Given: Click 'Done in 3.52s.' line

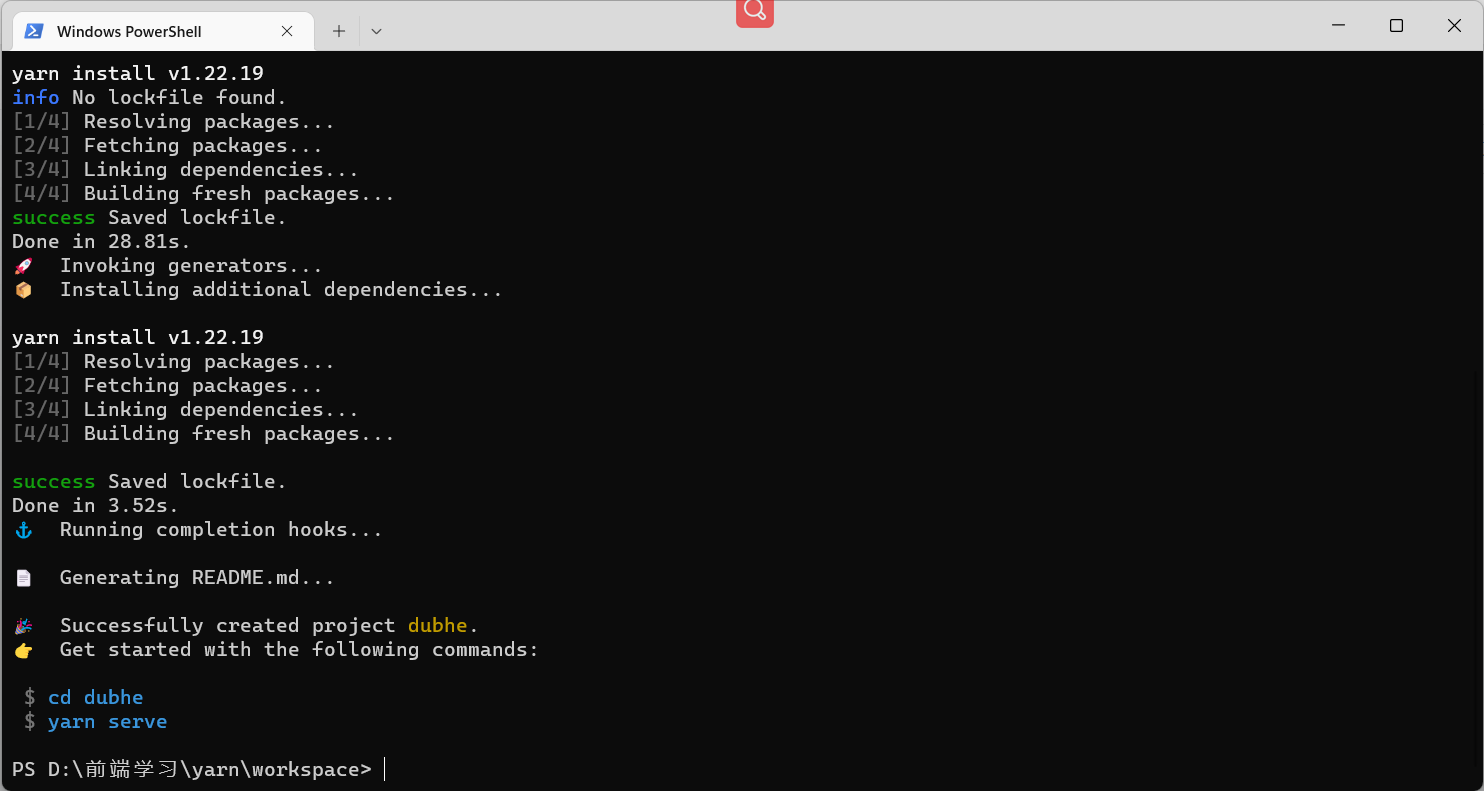Looking at the screenshot, I should tap(95, 505).
